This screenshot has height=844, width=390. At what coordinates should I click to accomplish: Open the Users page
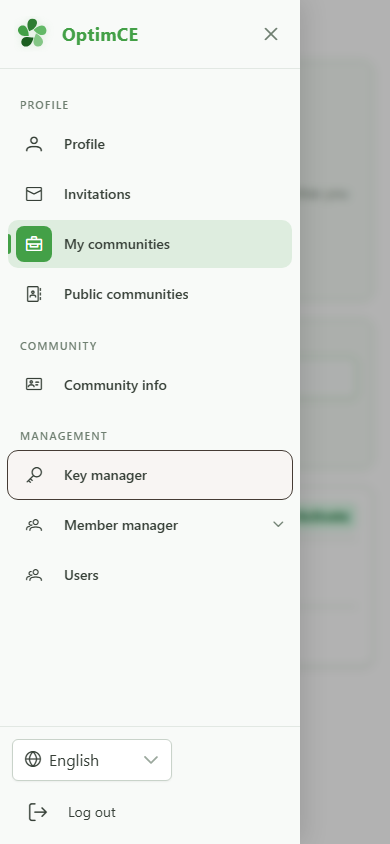pos(150,575)
